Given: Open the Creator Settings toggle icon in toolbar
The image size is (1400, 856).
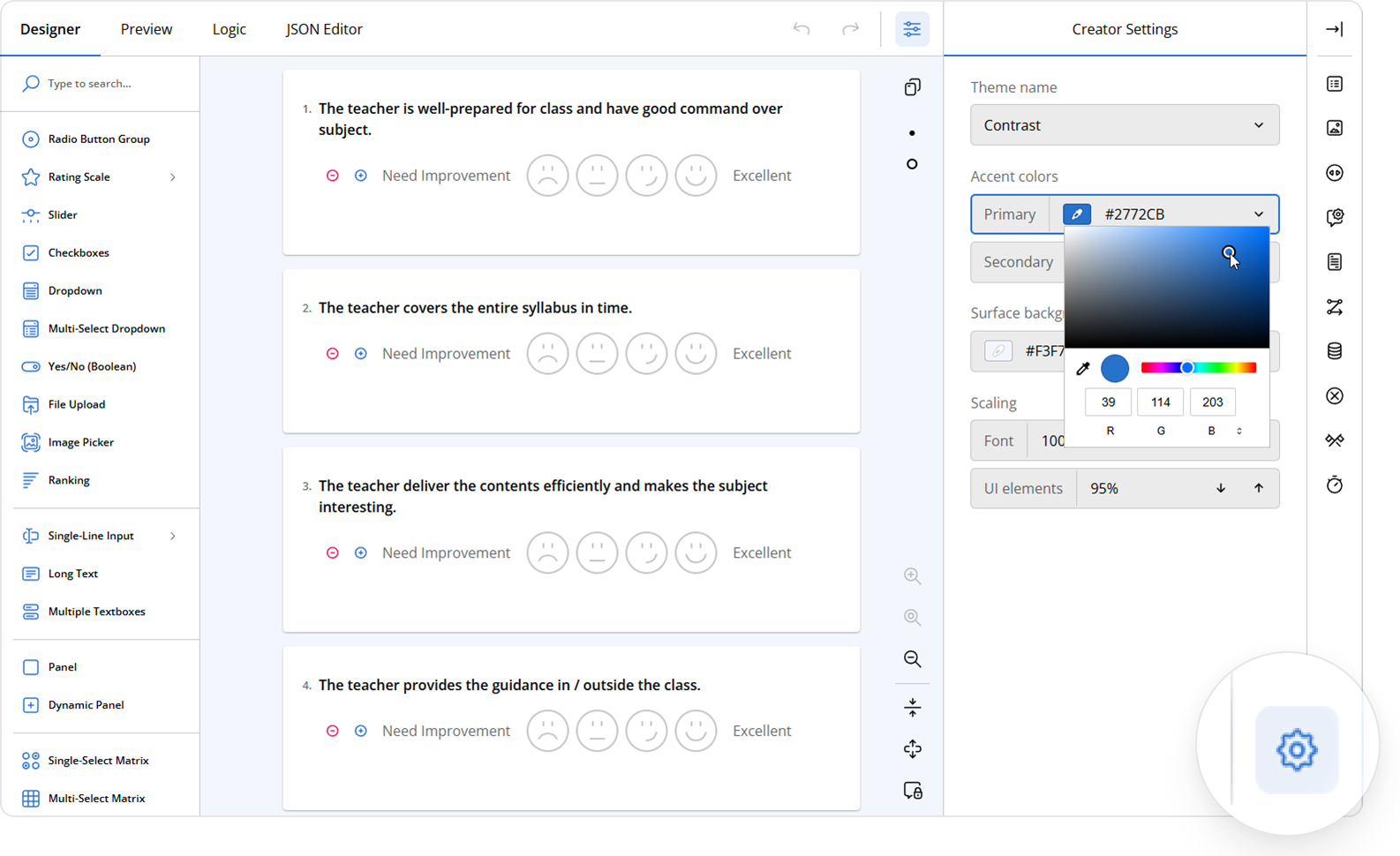Looking at the screenshot, I should click(x=912, y=29).
